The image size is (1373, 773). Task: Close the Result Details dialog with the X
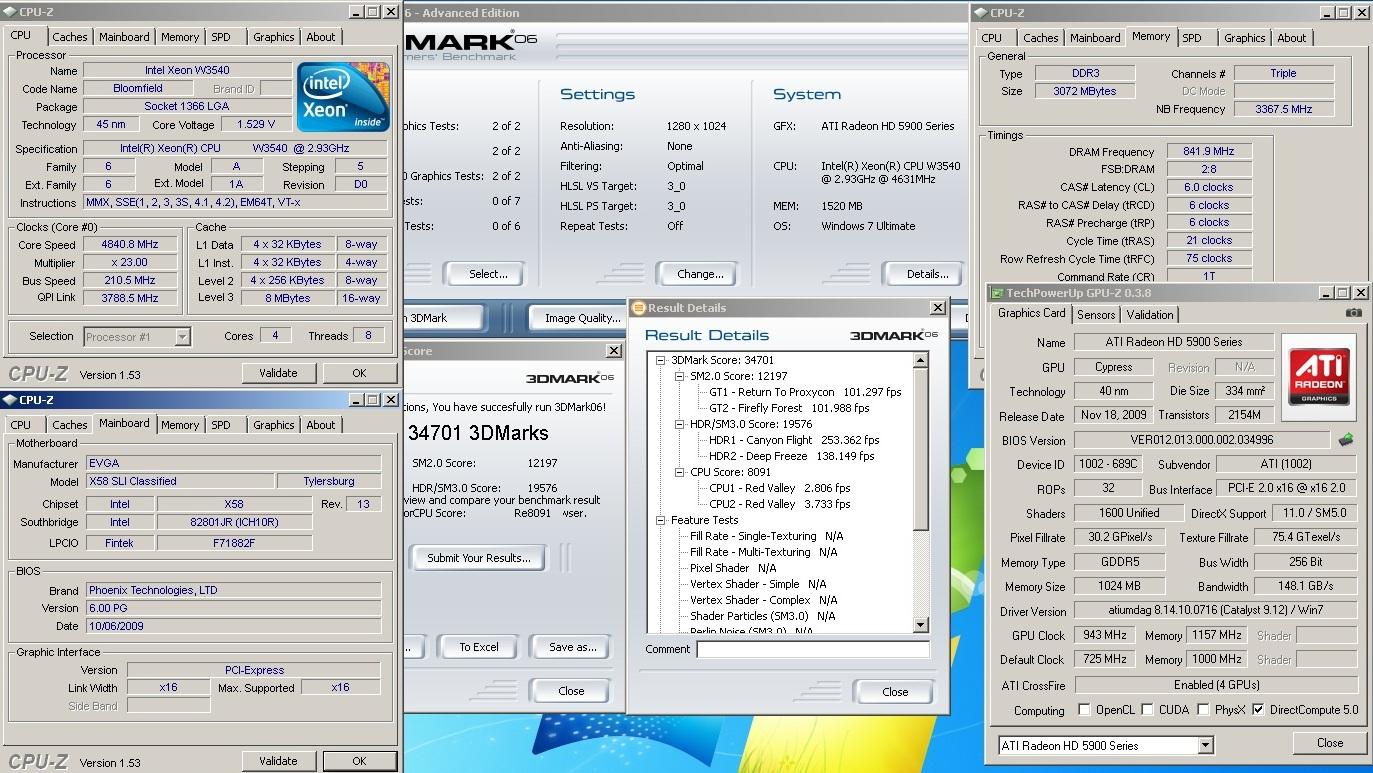click(937, 308)
